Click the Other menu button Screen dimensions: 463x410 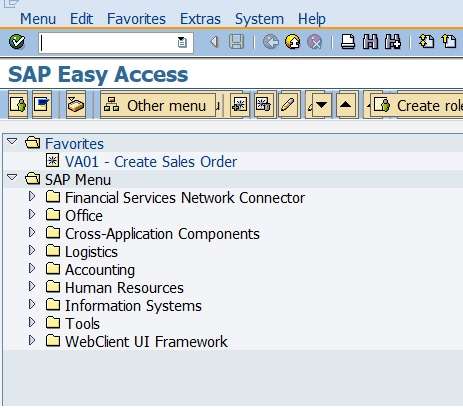158,106
